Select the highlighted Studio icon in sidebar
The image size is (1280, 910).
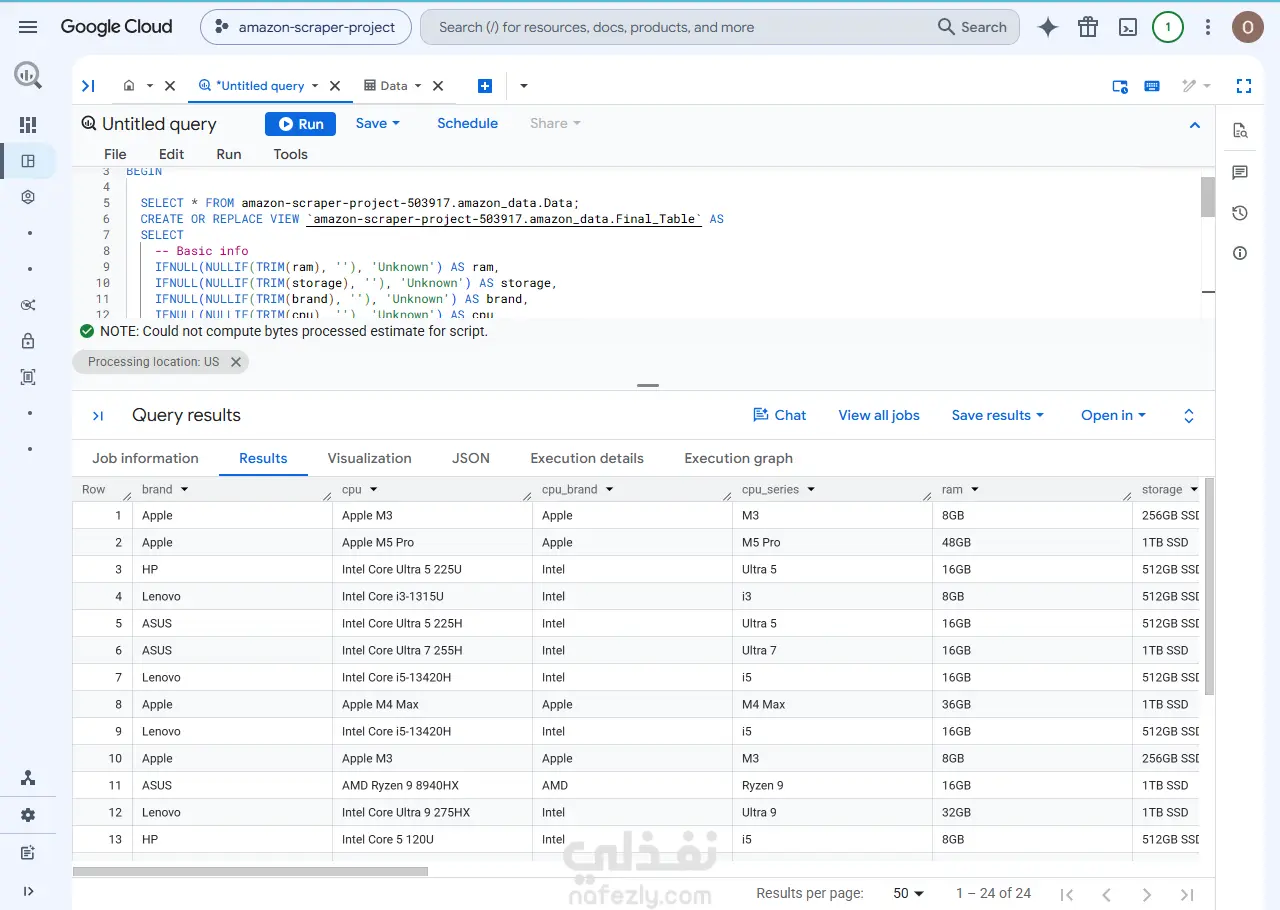click(x=28, y=161)
